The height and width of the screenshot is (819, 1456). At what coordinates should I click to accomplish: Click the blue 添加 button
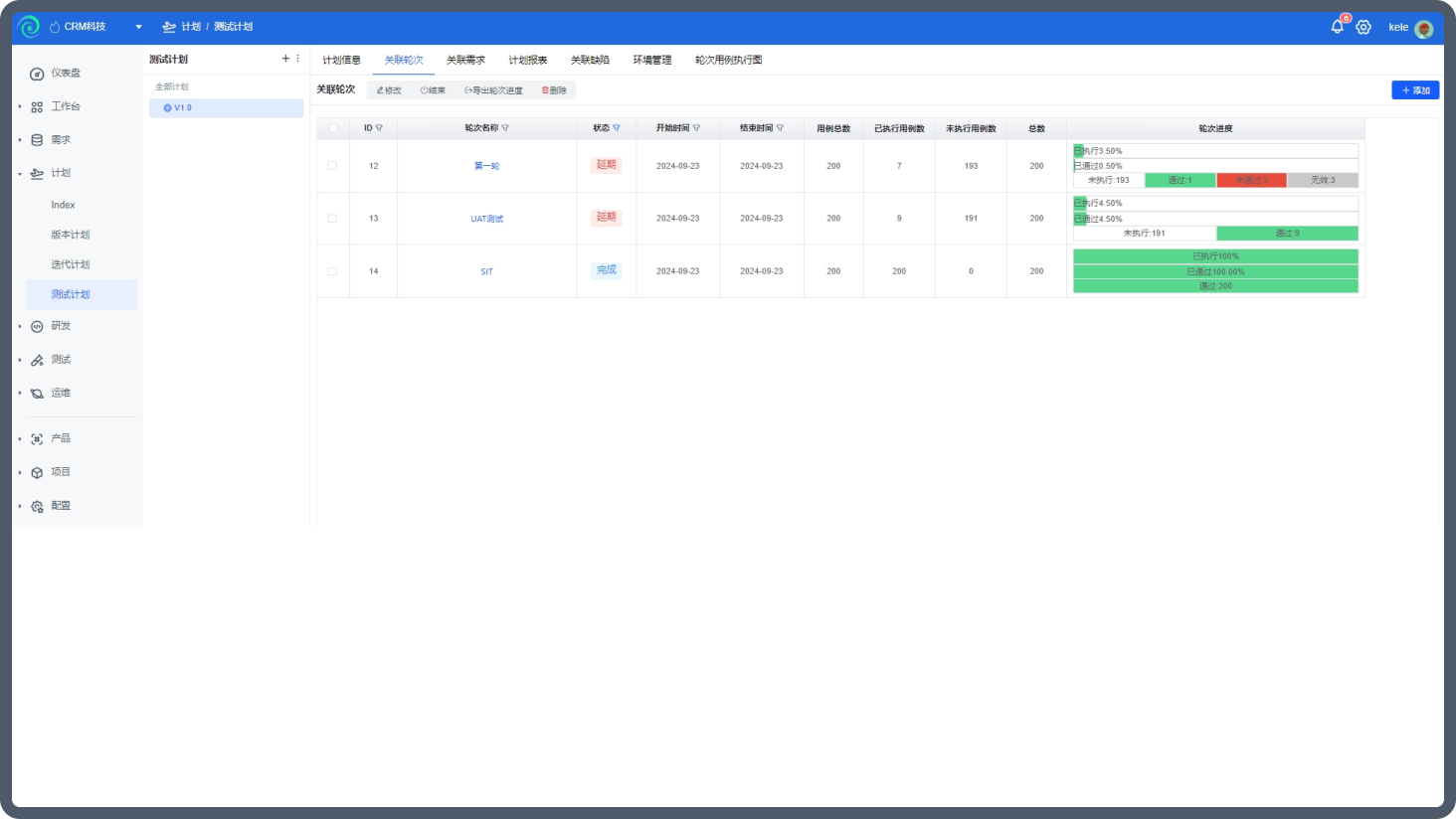(1415, 90)
